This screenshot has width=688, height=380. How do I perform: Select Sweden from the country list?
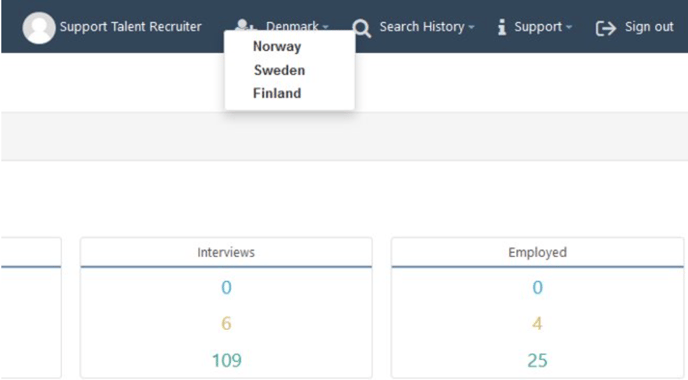point(279,70)
